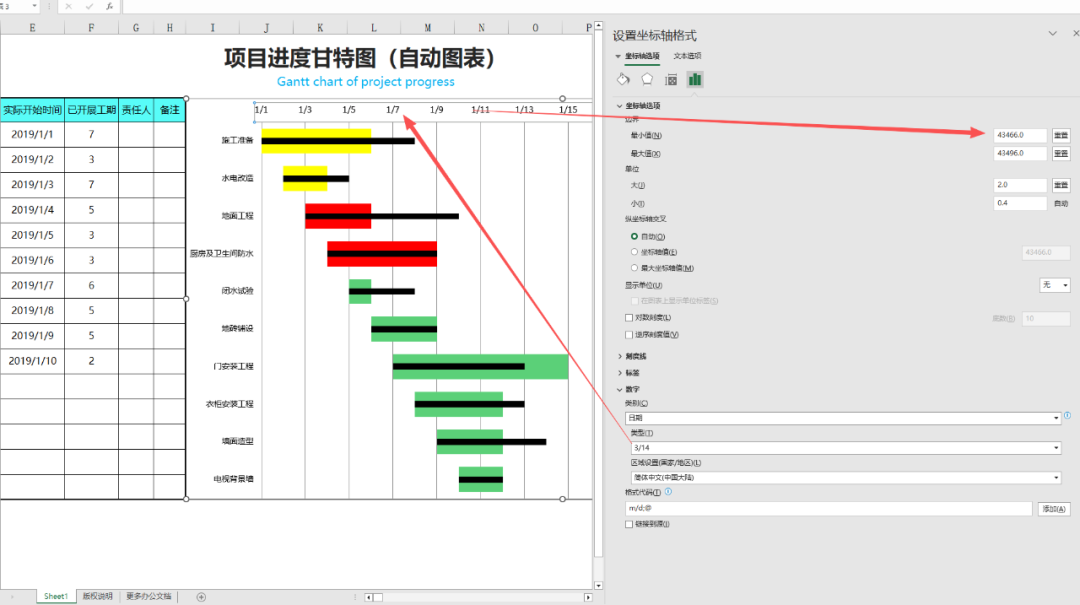1080x605 pixels.
Task: Click the insert function fx icon
Action: (x=110, y=6)
